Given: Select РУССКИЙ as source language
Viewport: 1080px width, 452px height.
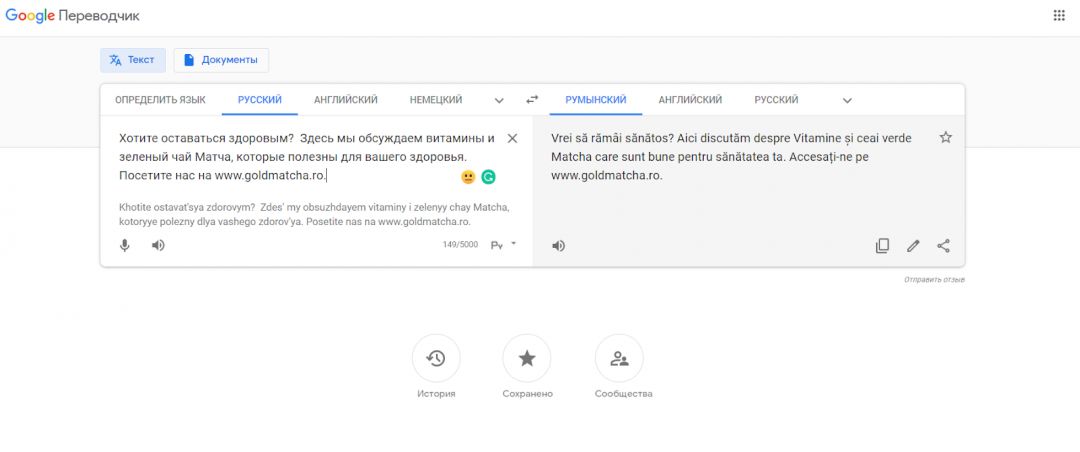Looking at the screenshot, I should tap(260, 100).
